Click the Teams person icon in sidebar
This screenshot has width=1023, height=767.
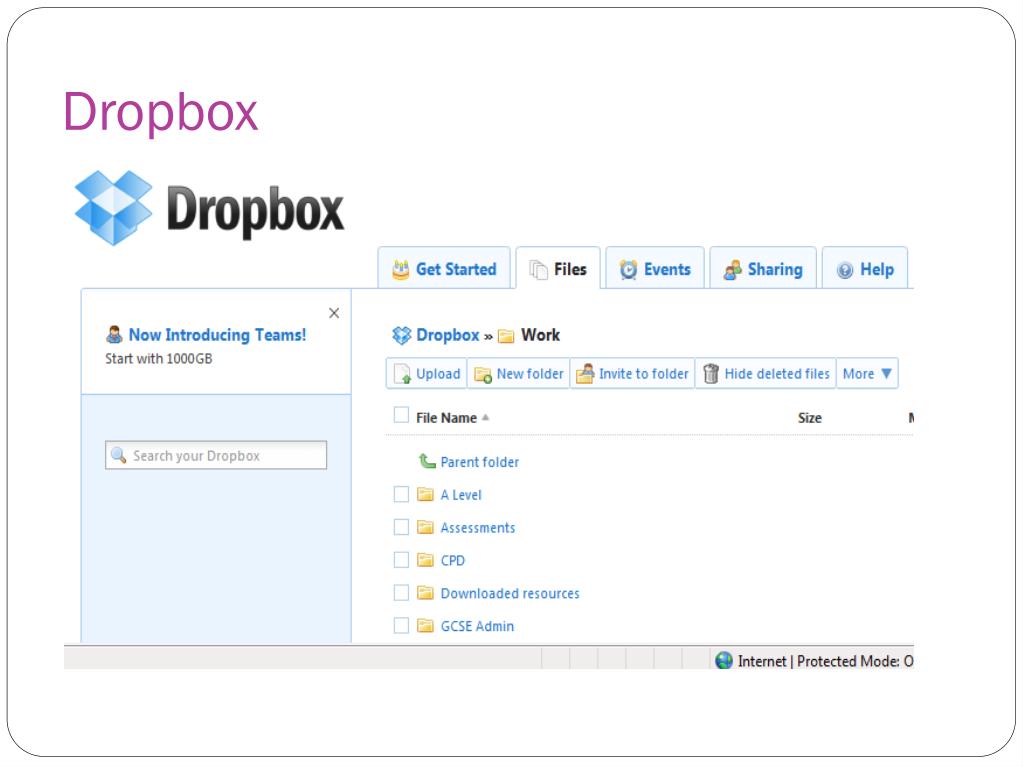114,335
